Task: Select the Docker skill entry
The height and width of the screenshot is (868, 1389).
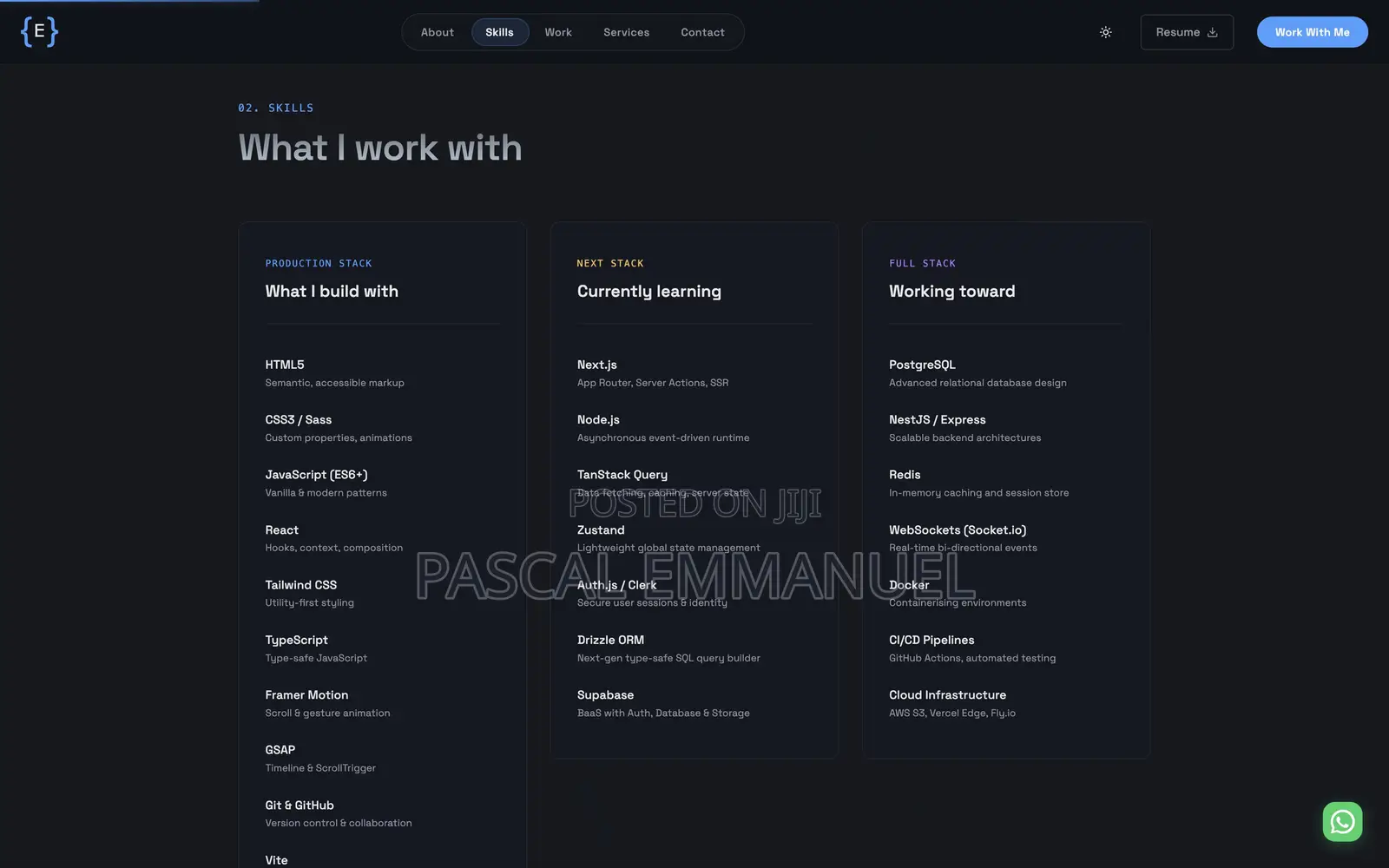Action: click(x=909, y=585)
